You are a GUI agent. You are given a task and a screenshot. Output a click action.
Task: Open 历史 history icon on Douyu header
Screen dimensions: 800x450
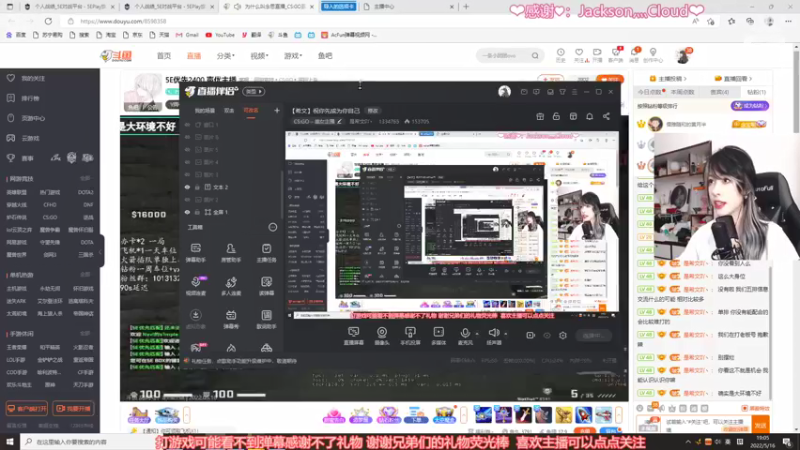(x=560, y=55)
